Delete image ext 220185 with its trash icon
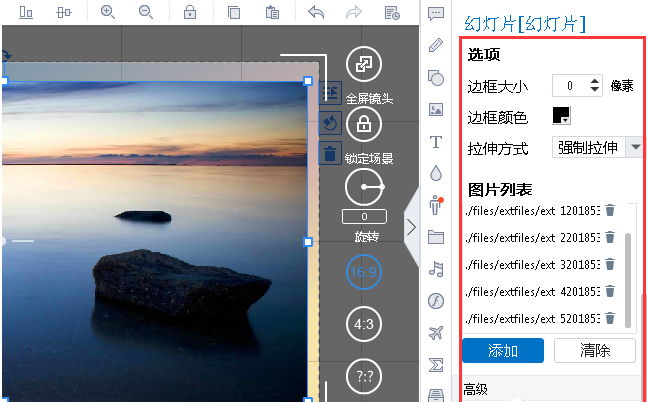This screenshot has height=402, width=647. click(610, 237)
